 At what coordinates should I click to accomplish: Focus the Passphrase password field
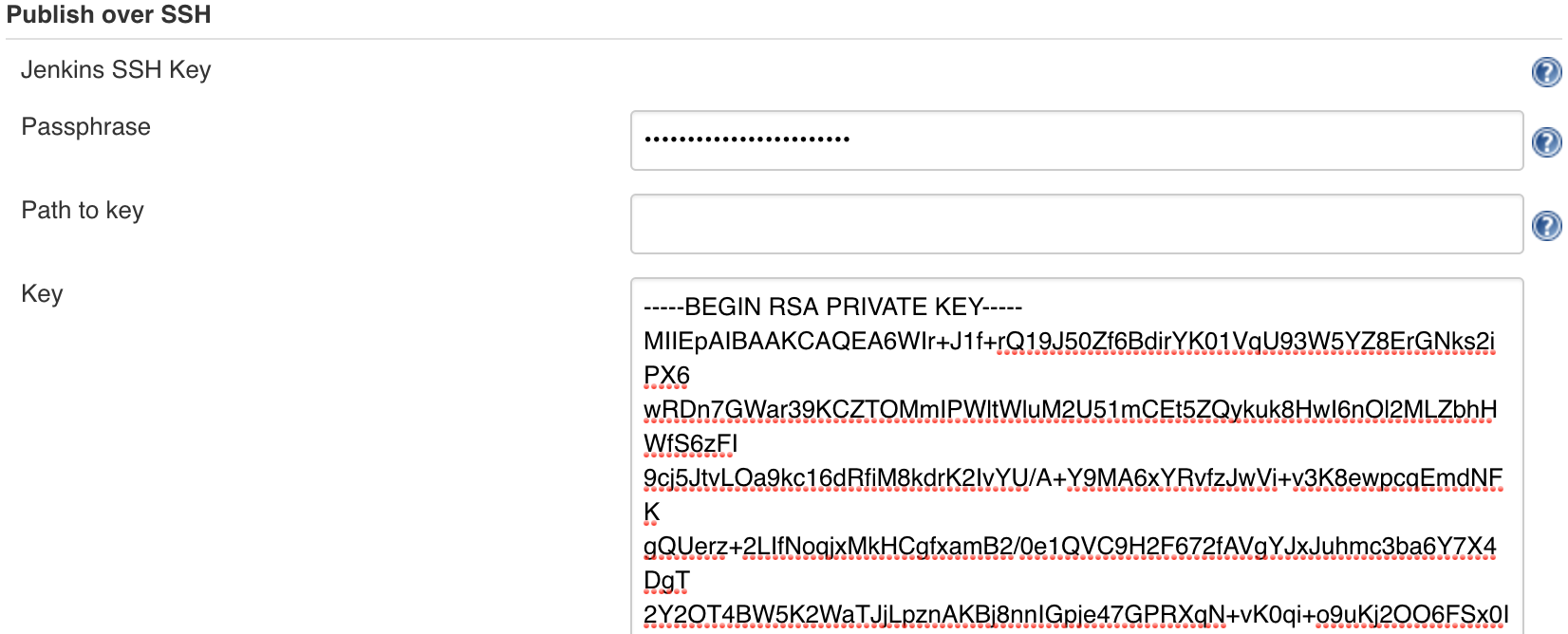1076,140
